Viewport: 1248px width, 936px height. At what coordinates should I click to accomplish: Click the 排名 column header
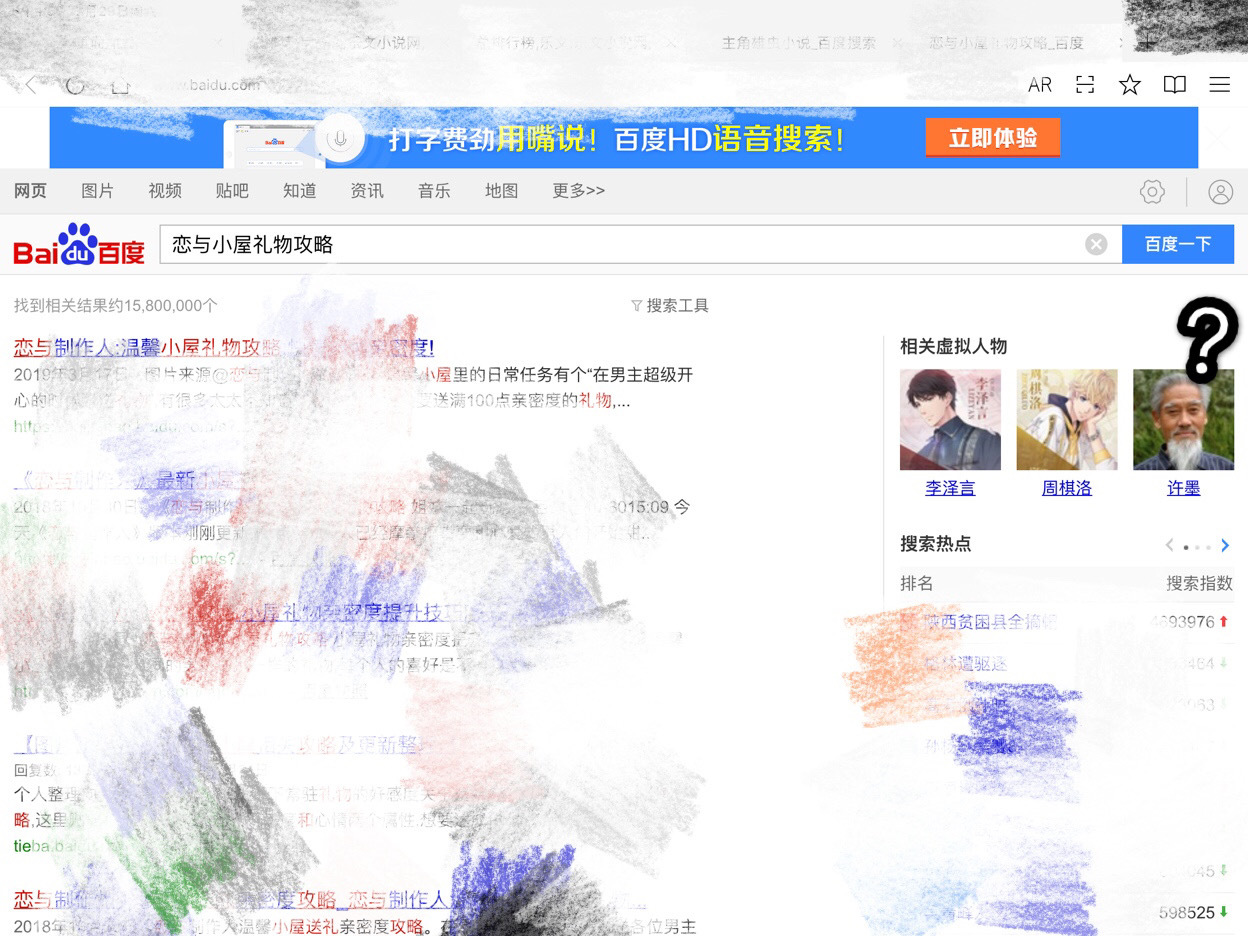click(917, 584)
